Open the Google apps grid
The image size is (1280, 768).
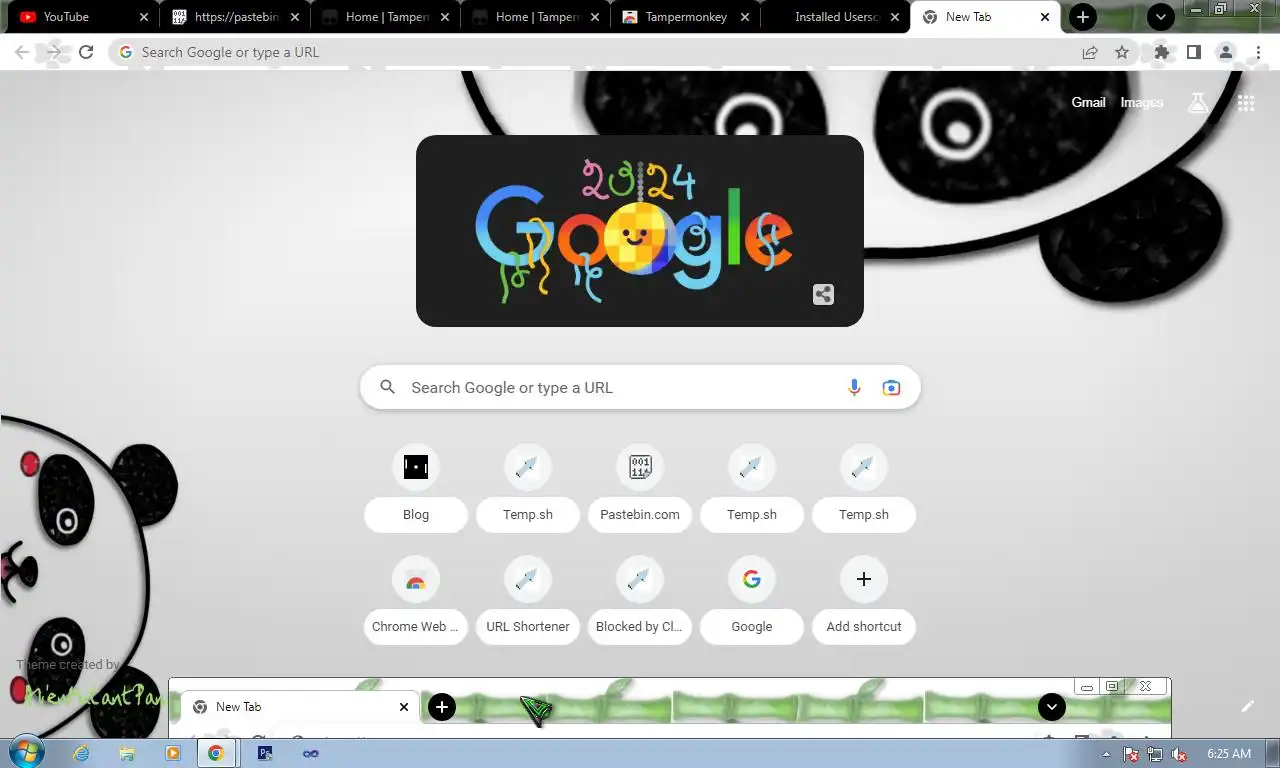point(1246,102)
